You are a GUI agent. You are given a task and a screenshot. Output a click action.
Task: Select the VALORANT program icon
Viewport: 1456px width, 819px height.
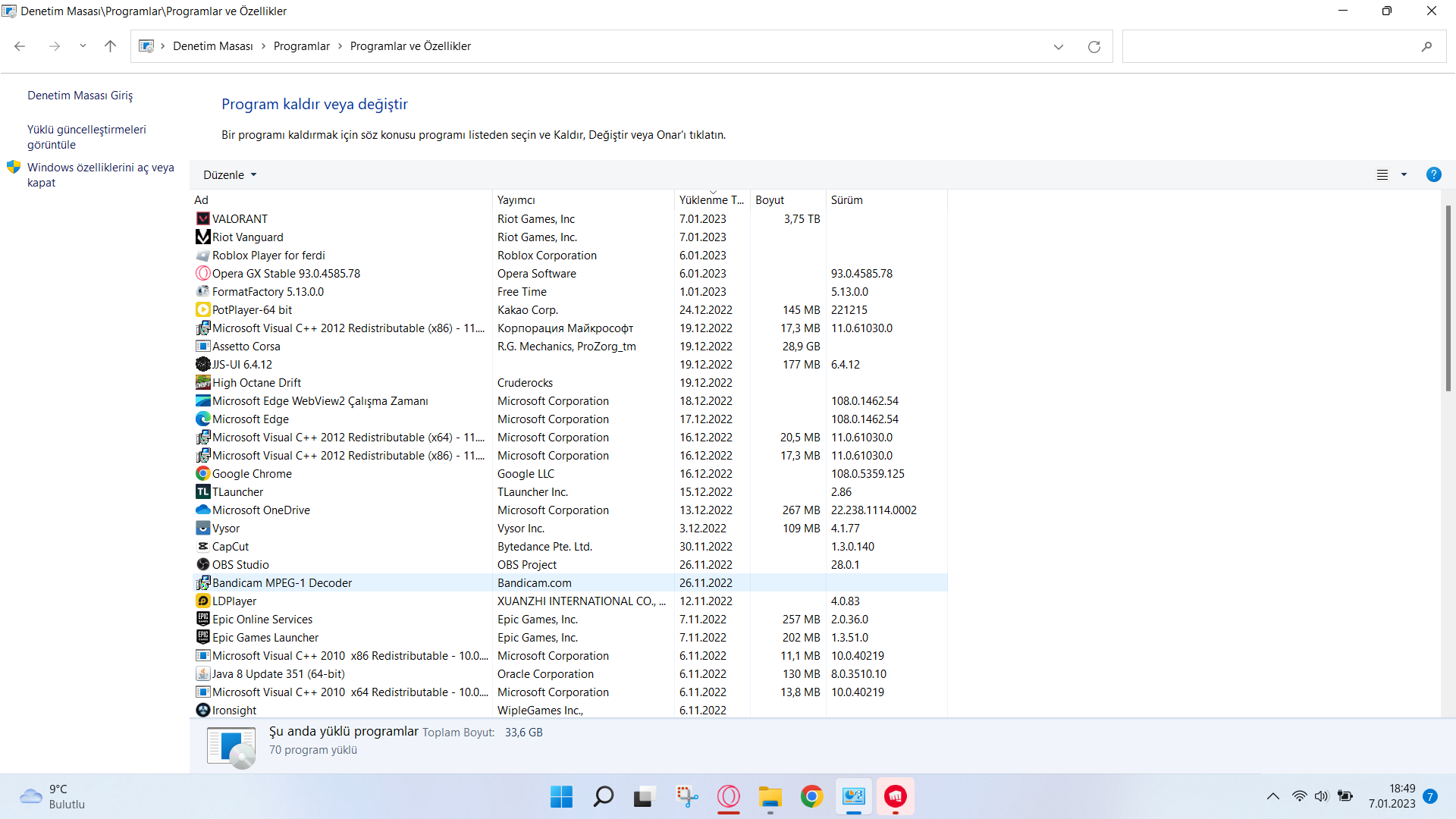202,218
